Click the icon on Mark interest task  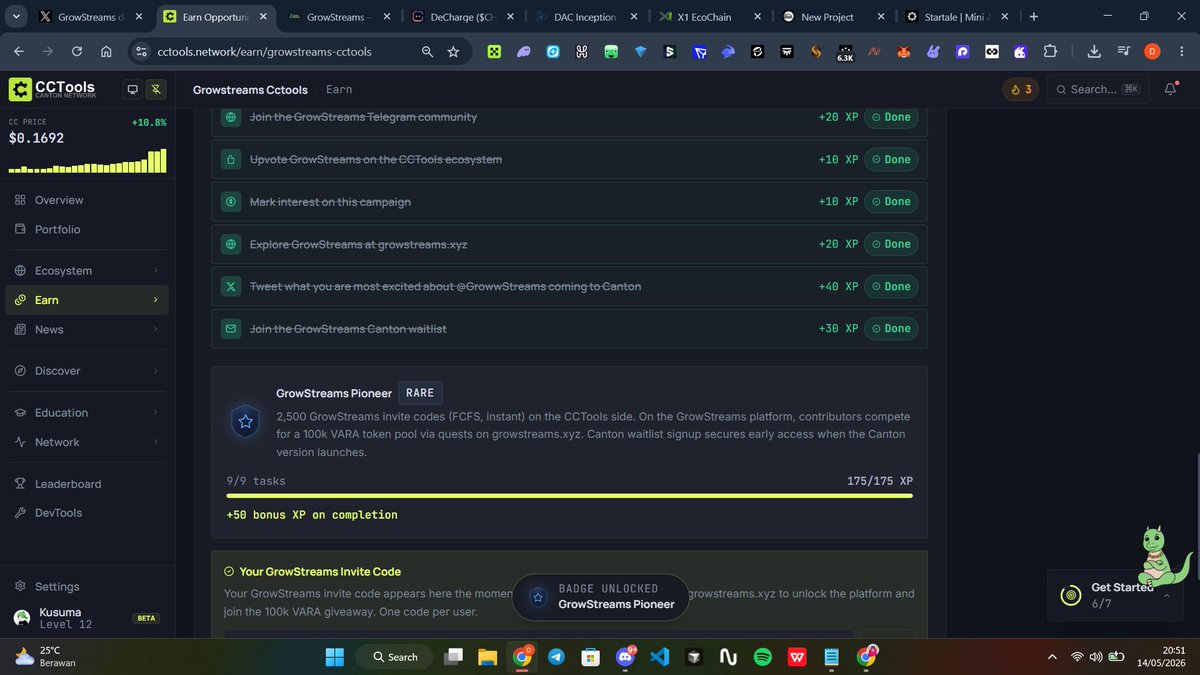(x=231, y=202)
